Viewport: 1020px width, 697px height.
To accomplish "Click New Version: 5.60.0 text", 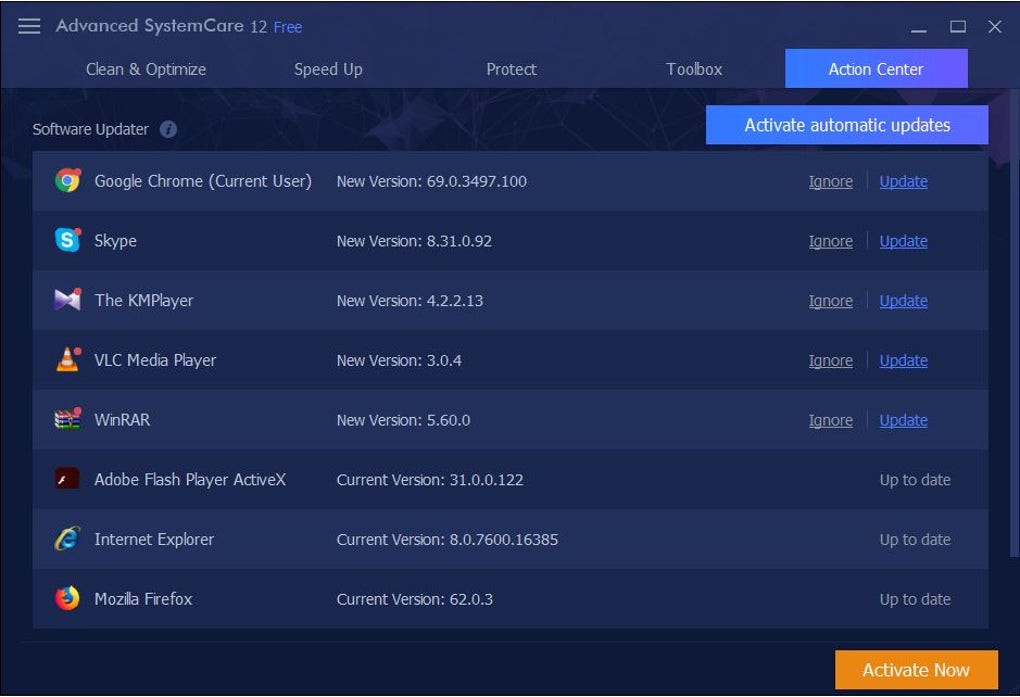I will point(403,420).
